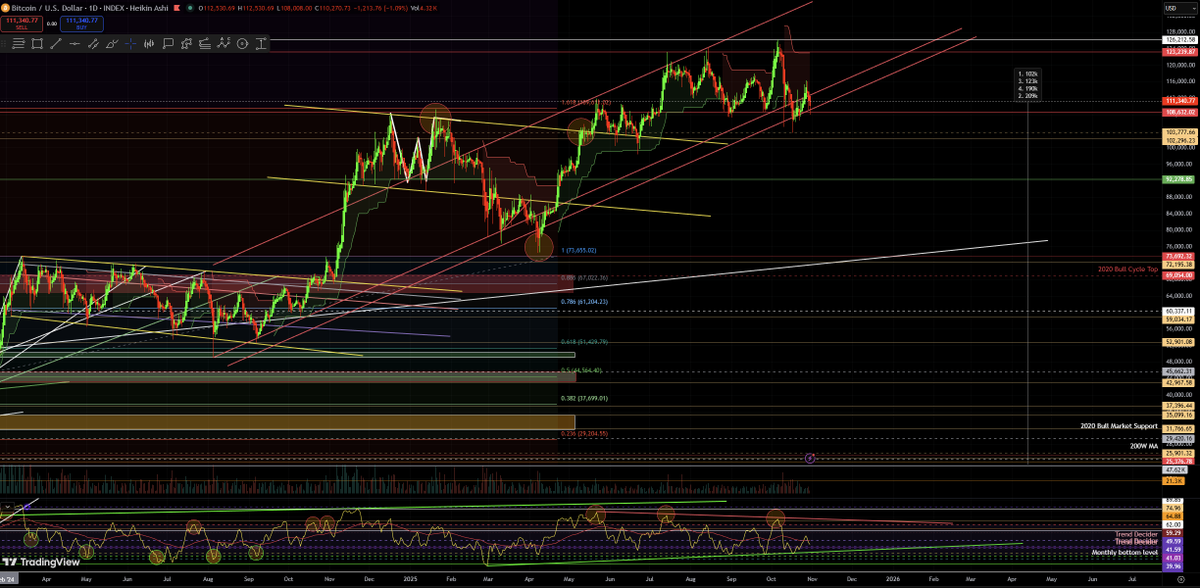
Task: Select the Callout annotation tool
Action: click(x=169, y=43)
